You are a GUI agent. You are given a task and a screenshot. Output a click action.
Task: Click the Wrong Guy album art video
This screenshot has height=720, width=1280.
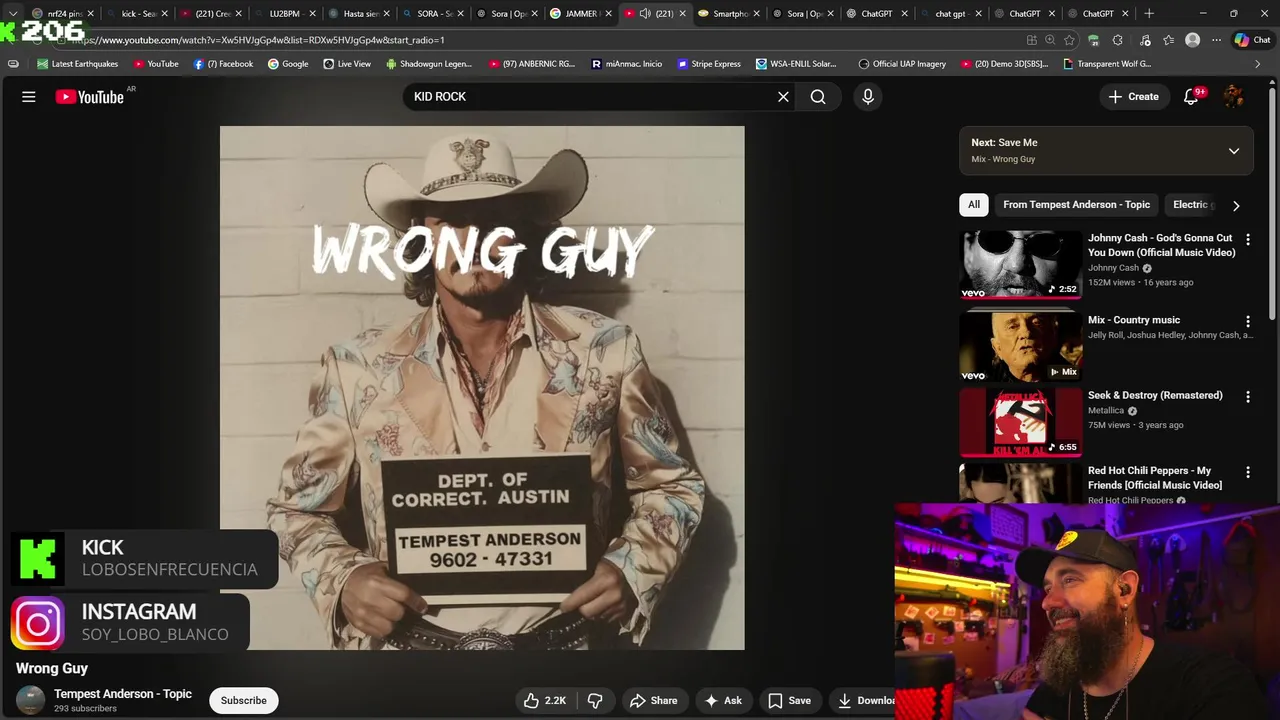(482, 388)
